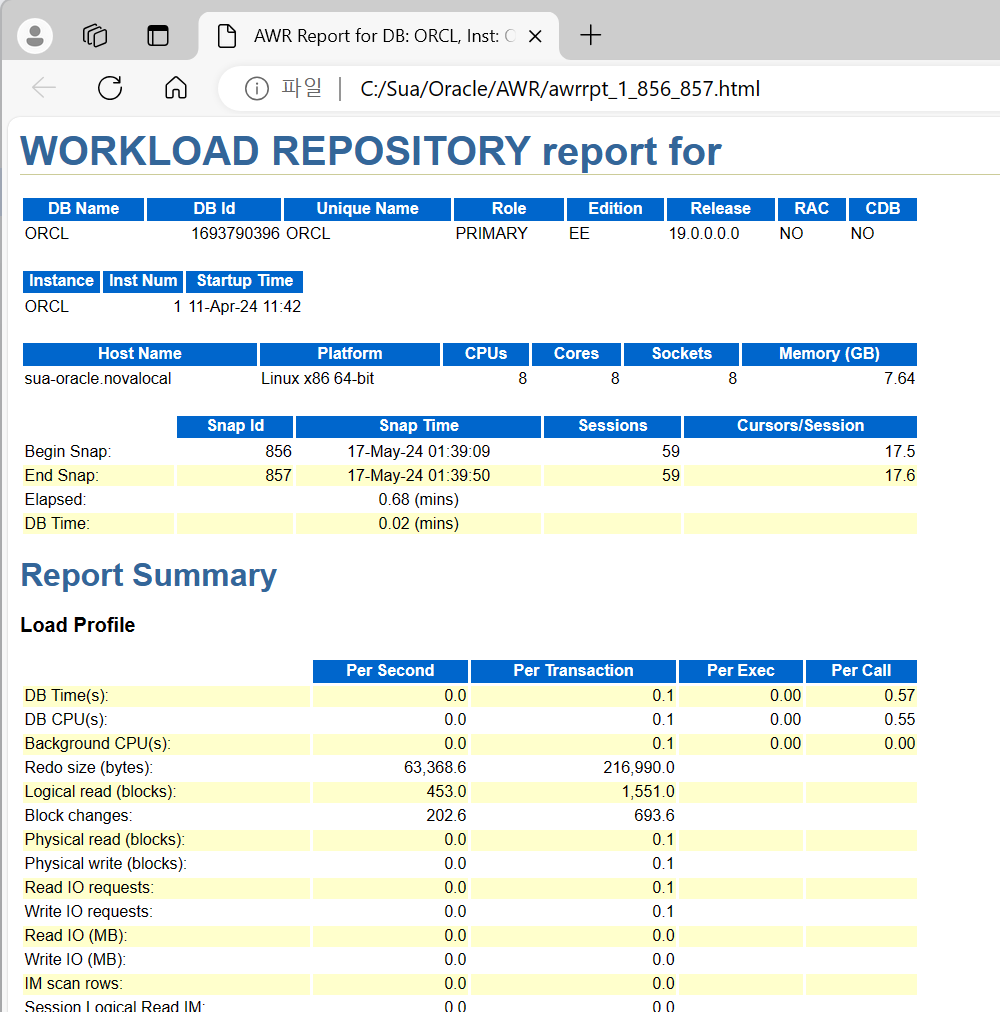The image size is (1000, 1012).
Task: Click Block changes per transaction 693.6
Action: 654,816
